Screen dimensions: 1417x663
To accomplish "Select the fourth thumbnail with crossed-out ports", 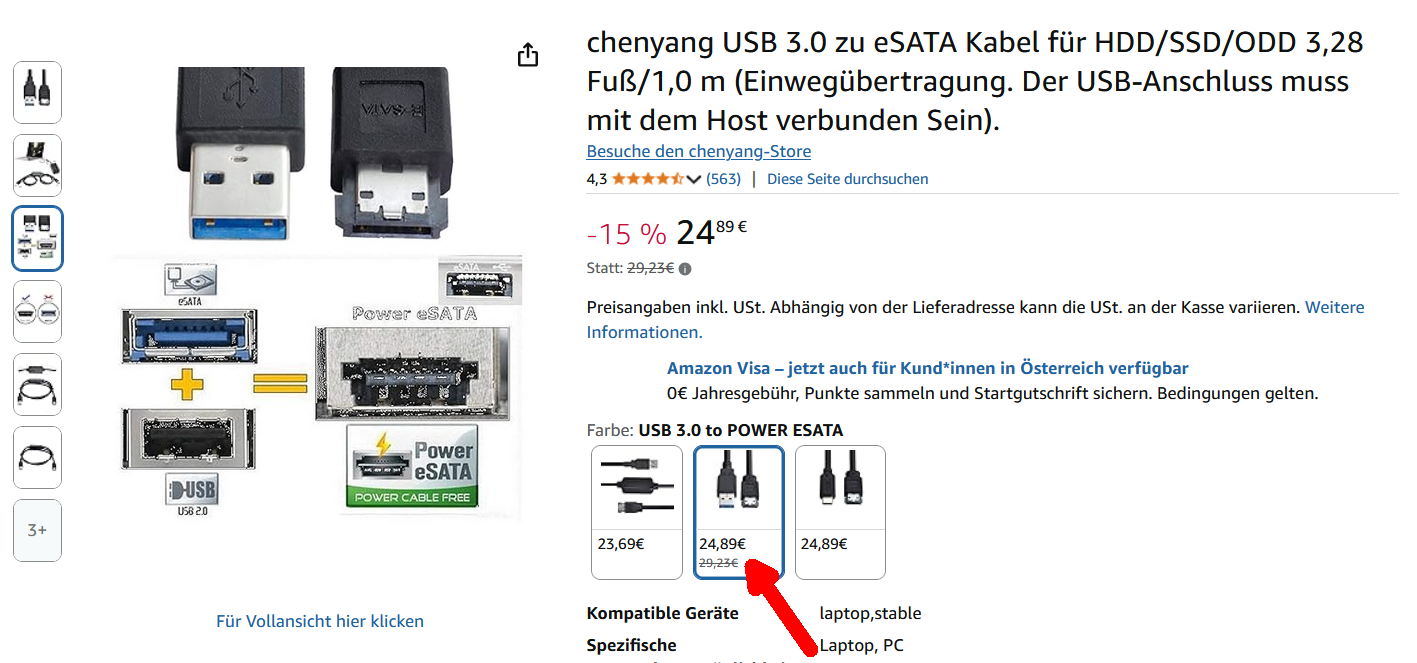I will point(37,311).
